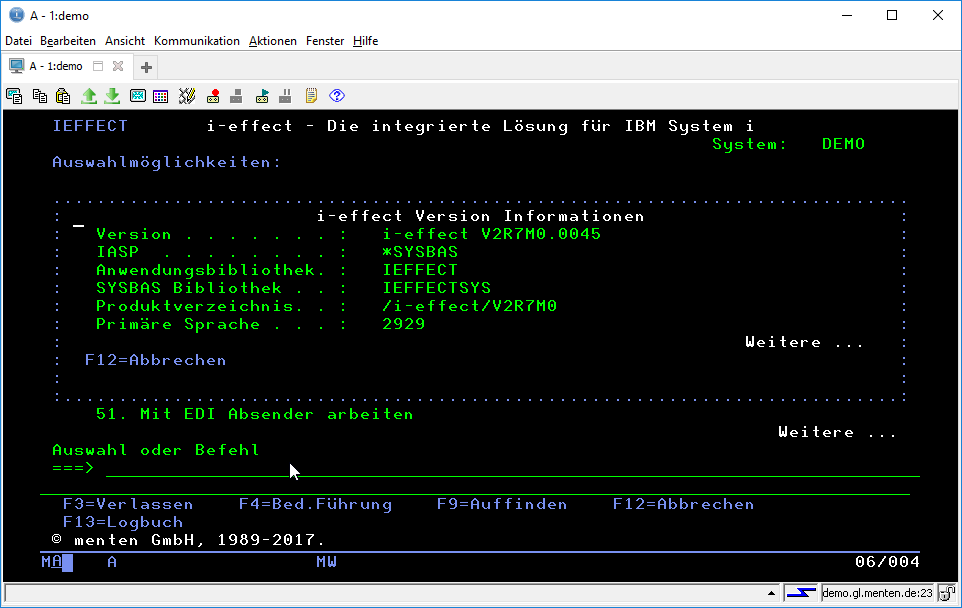This screenshot has width=962, height=608.
Task: Click the Auswahl oder Befehl prompt label
Action: pyautogui.click(x=156, y=450)
